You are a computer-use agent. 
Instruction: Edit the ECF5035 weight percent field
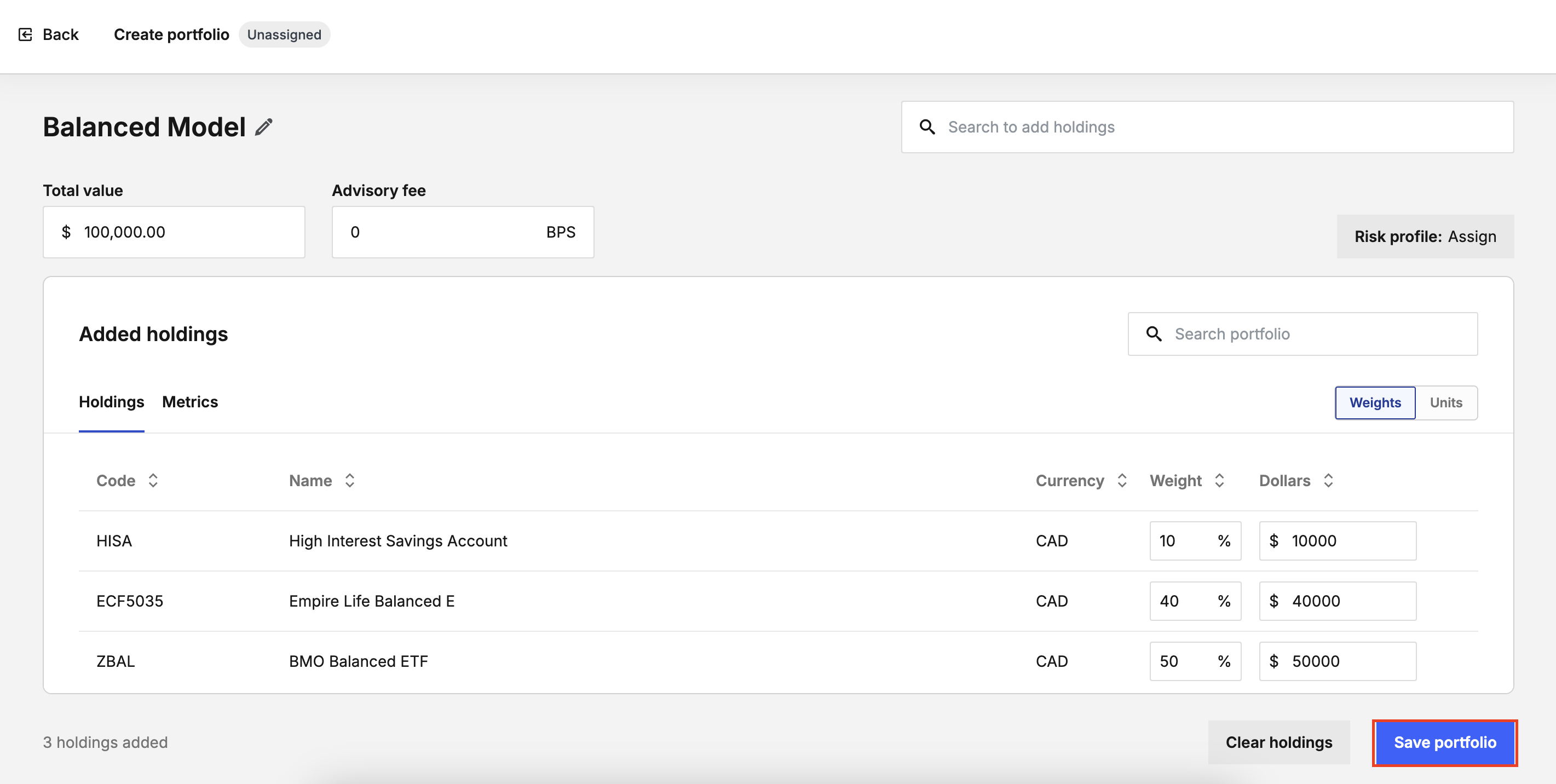1195,602
